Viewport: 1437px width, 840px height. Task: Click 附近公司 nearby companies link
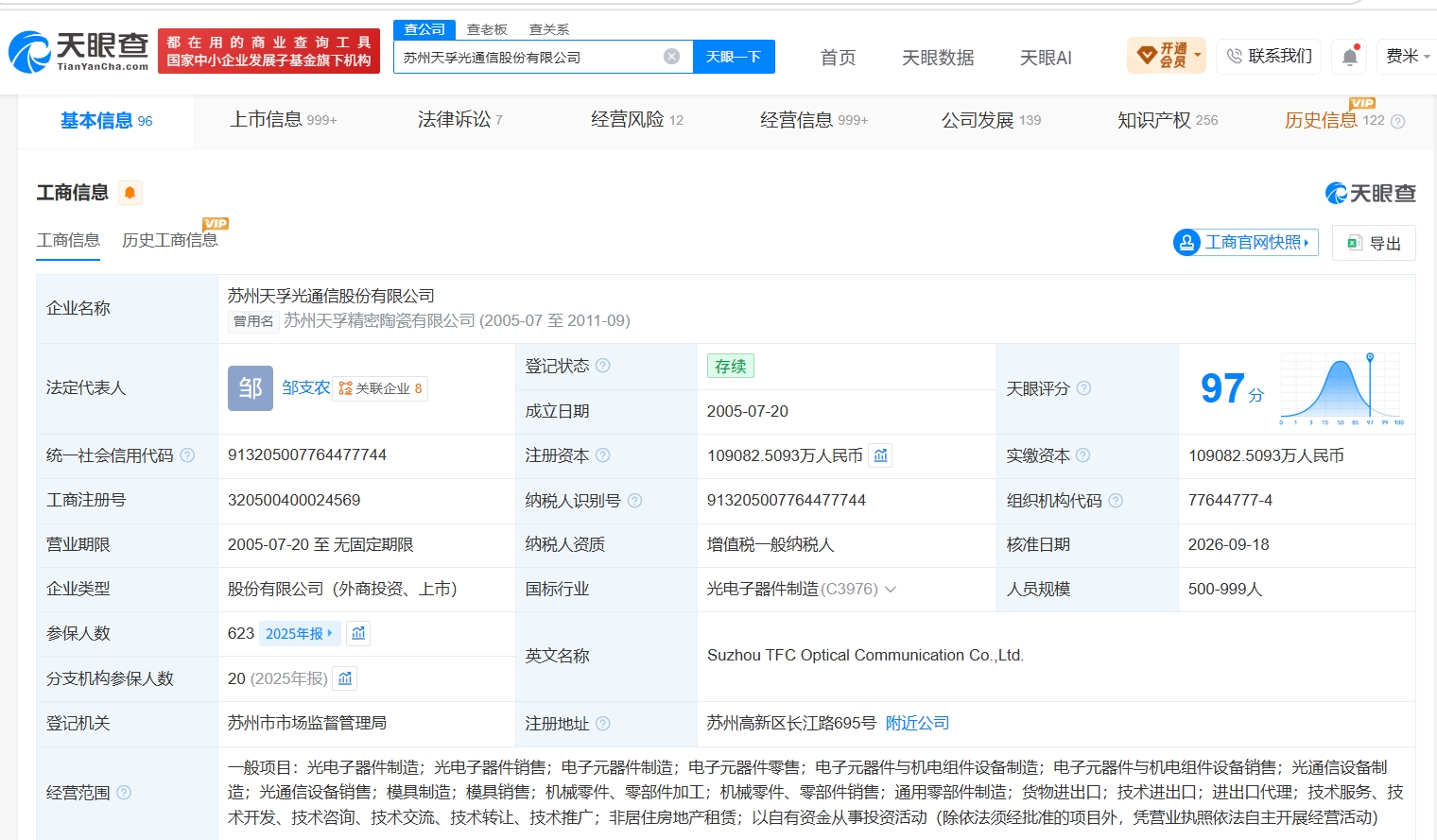(917, 724)
